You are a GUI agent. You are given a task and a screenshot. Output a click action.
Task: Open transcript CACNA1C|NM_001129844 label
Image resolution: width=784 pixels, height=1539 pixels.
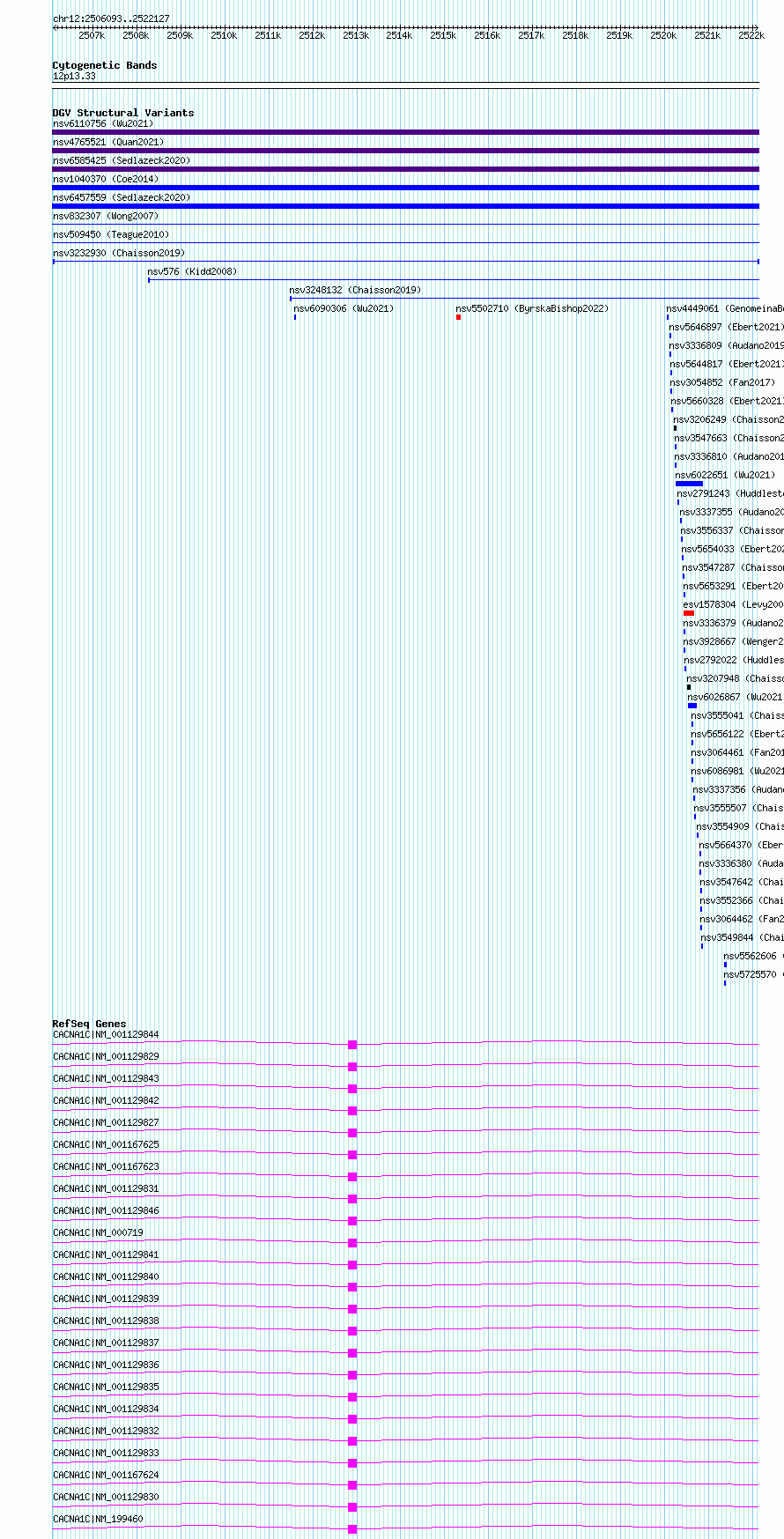106,1035
